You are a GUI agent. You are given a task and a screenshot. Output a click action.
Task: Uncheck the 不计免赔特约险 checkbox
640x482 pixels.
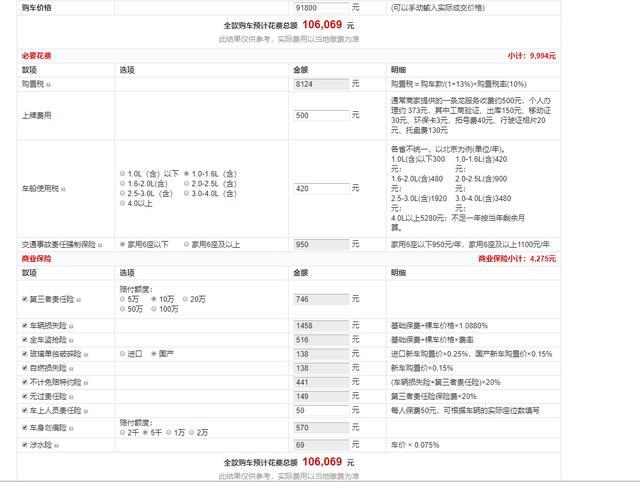24,382
